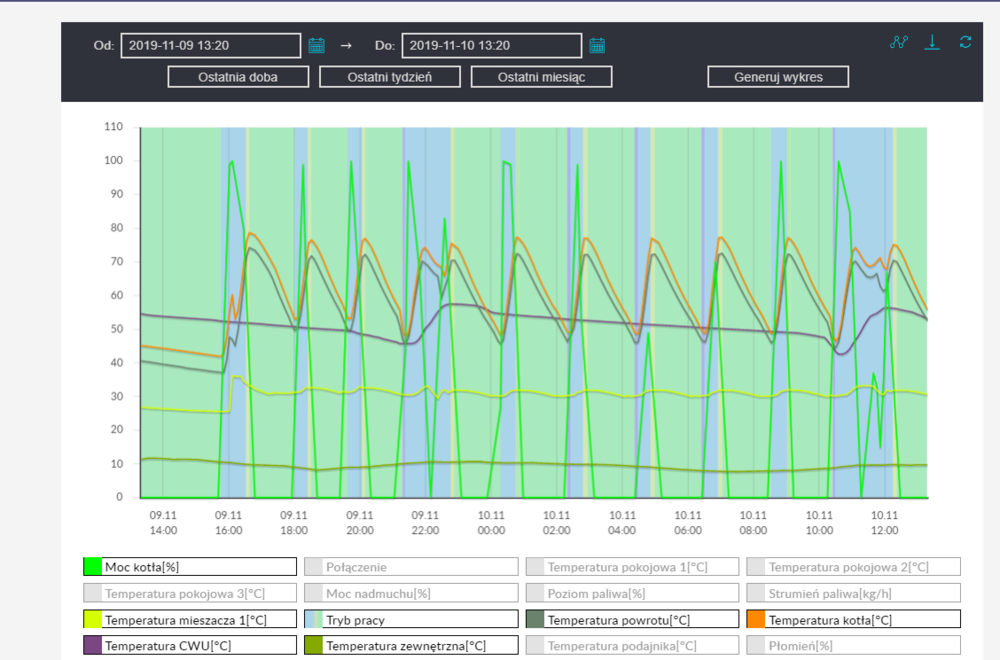Screen dimensions: 1000x660
Task: Enable 'Poziom paliwa[%]' series in legend
Action: pos(632,593)
